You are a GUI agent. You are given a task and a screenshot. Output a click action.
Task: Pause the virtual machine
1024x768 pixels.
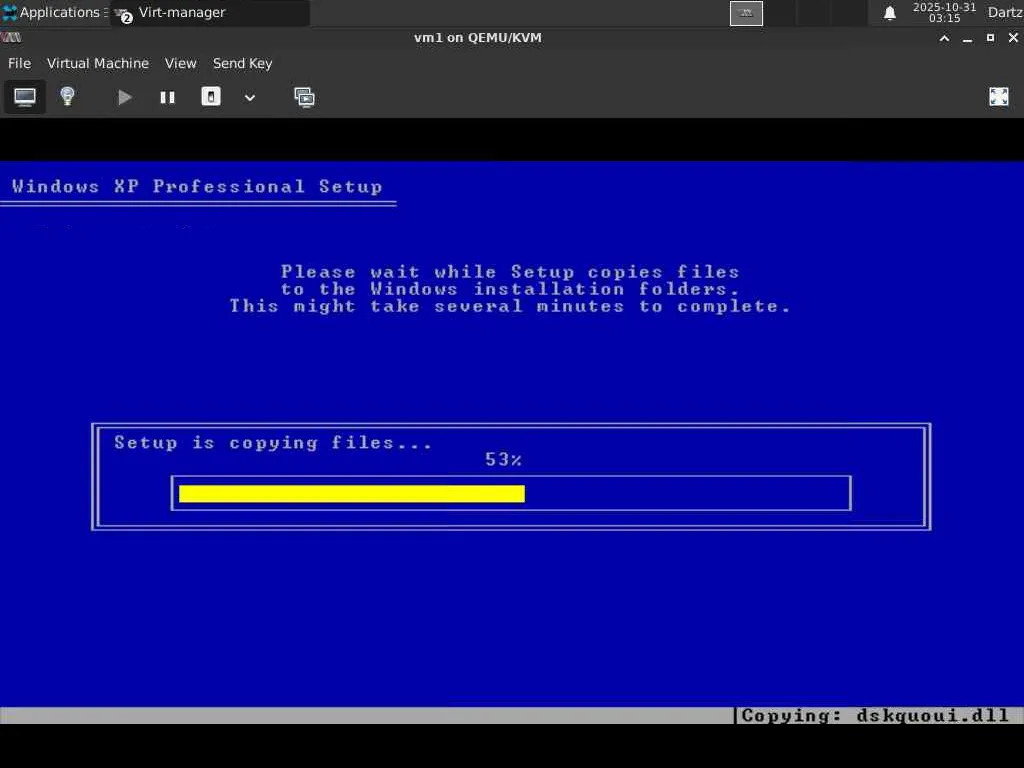point(167,97)
